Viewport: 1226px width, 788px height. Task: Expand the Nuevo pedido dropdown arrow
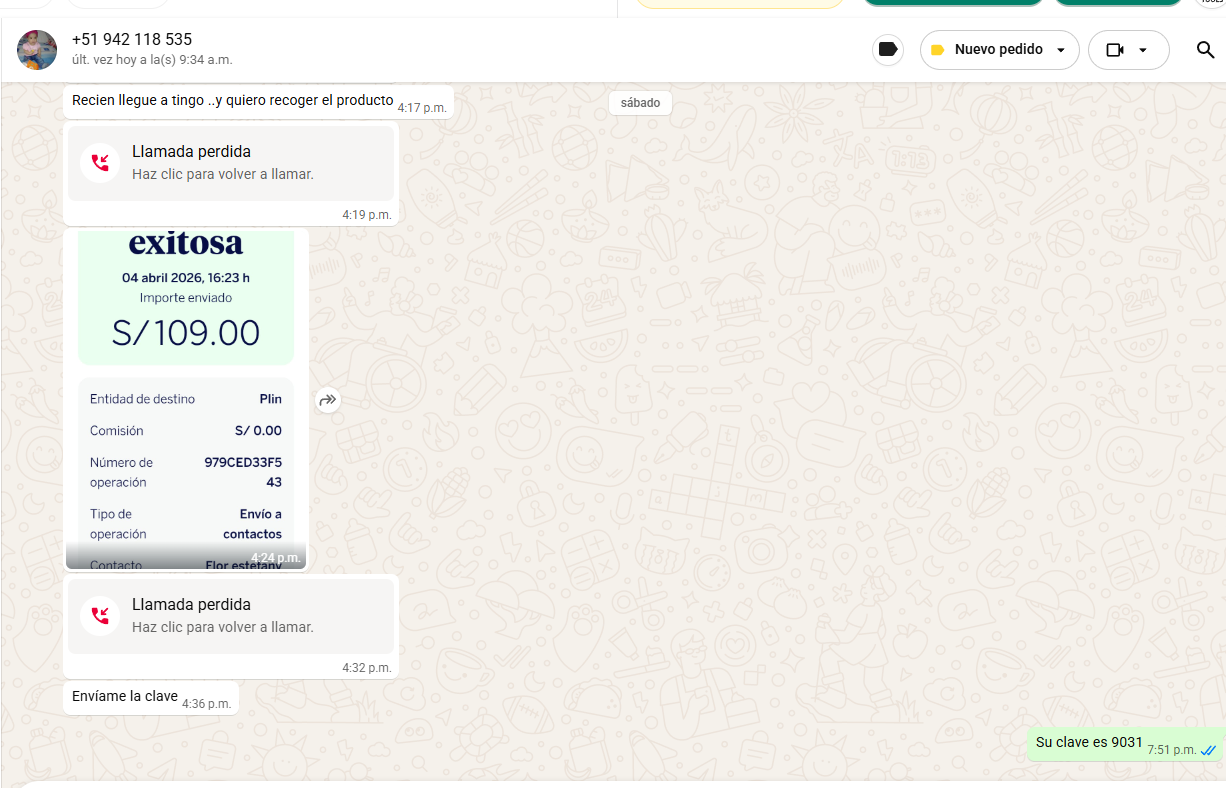(x=1061, y=50)
